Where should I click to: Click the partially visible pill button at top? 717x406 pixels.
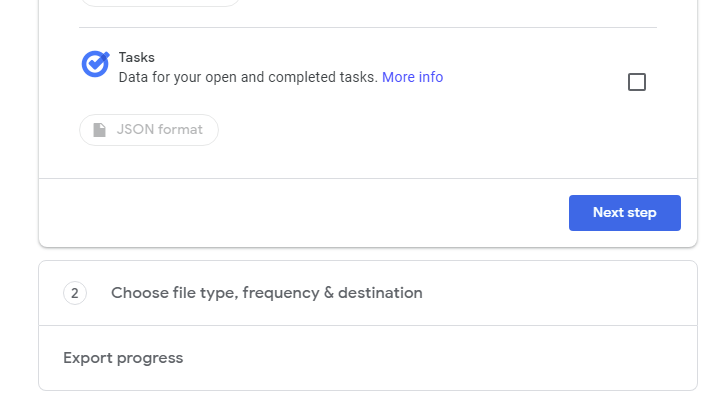(x=160, y=2)
